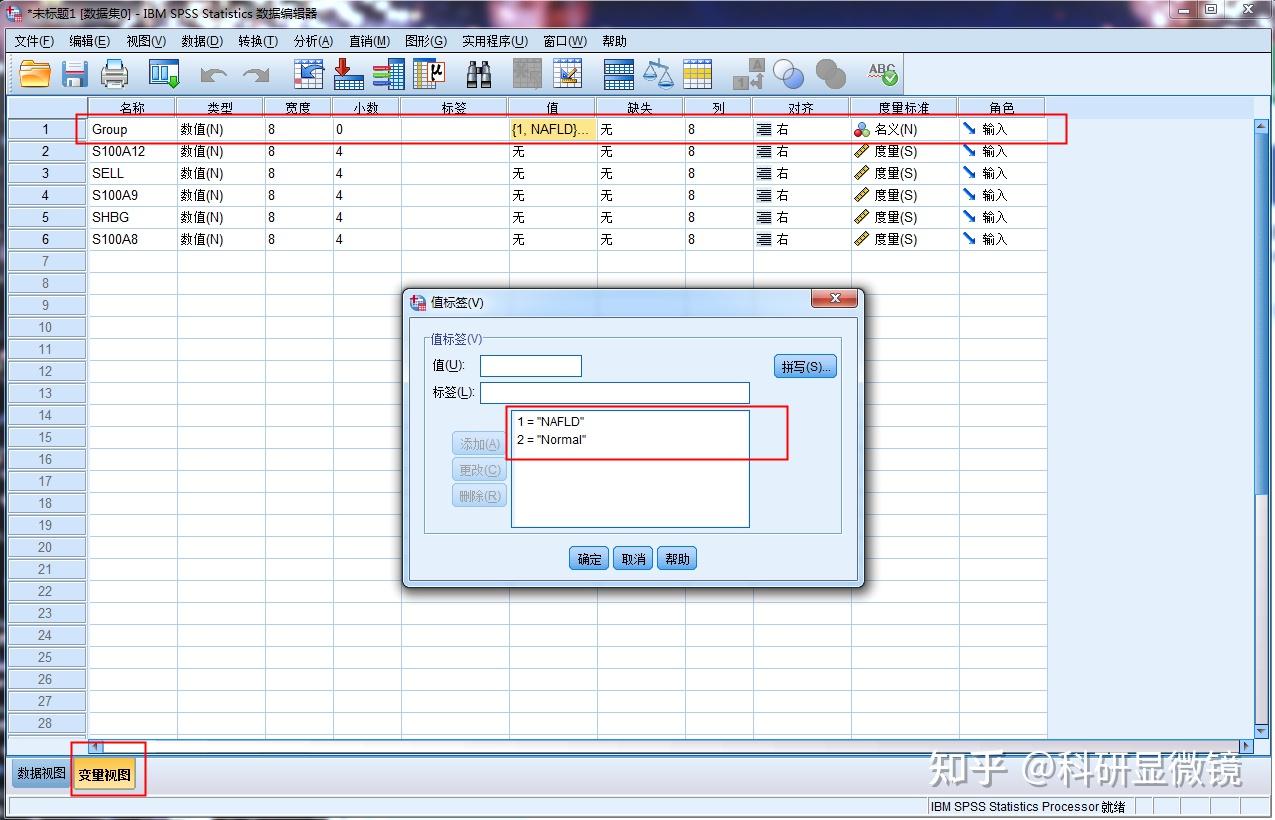Viewport: 1275px width, 820px height.
Task: Toggle the Value Labels grid icon
Action: 697,73
